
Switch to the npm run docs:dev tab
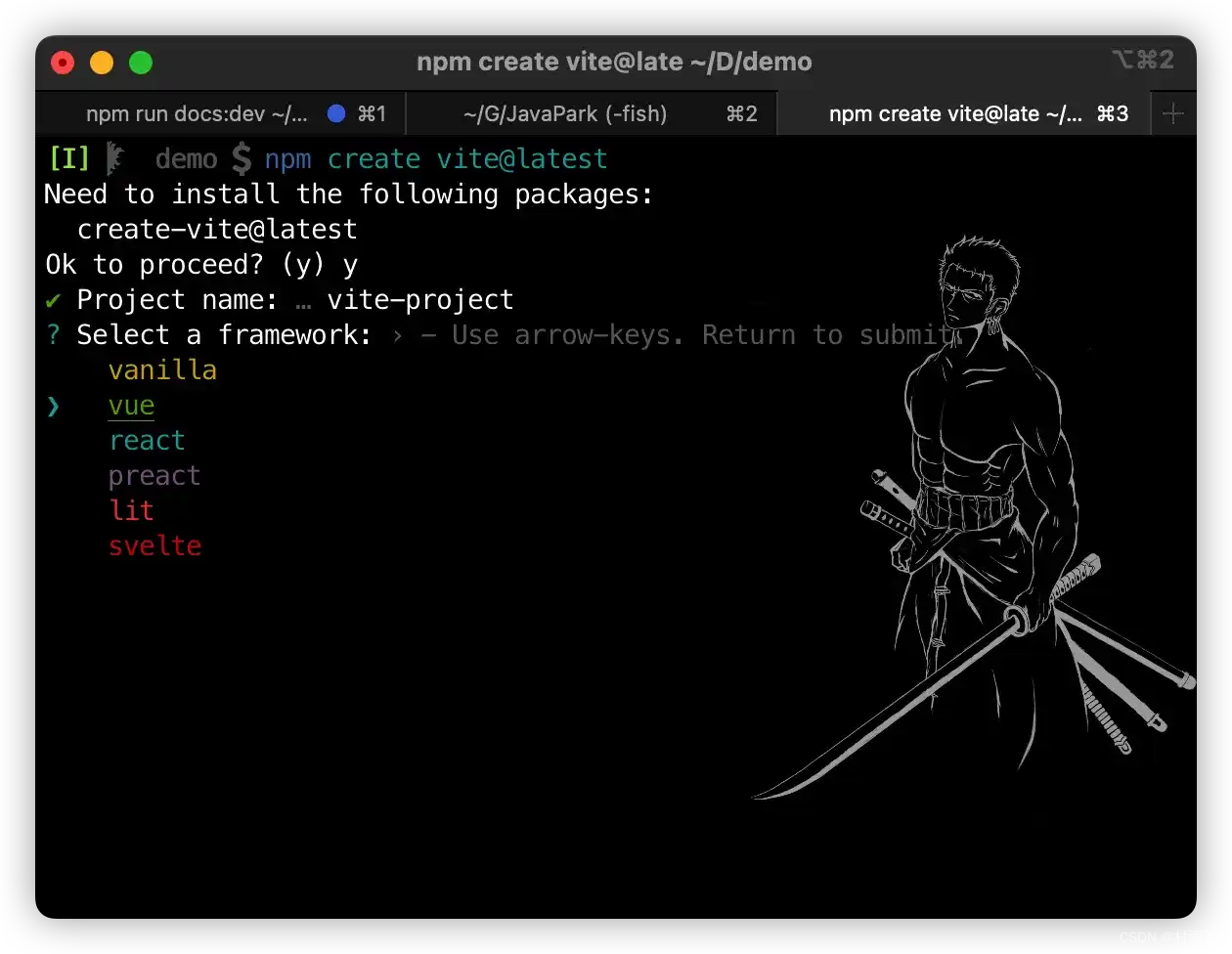click(x=197, y=114)
